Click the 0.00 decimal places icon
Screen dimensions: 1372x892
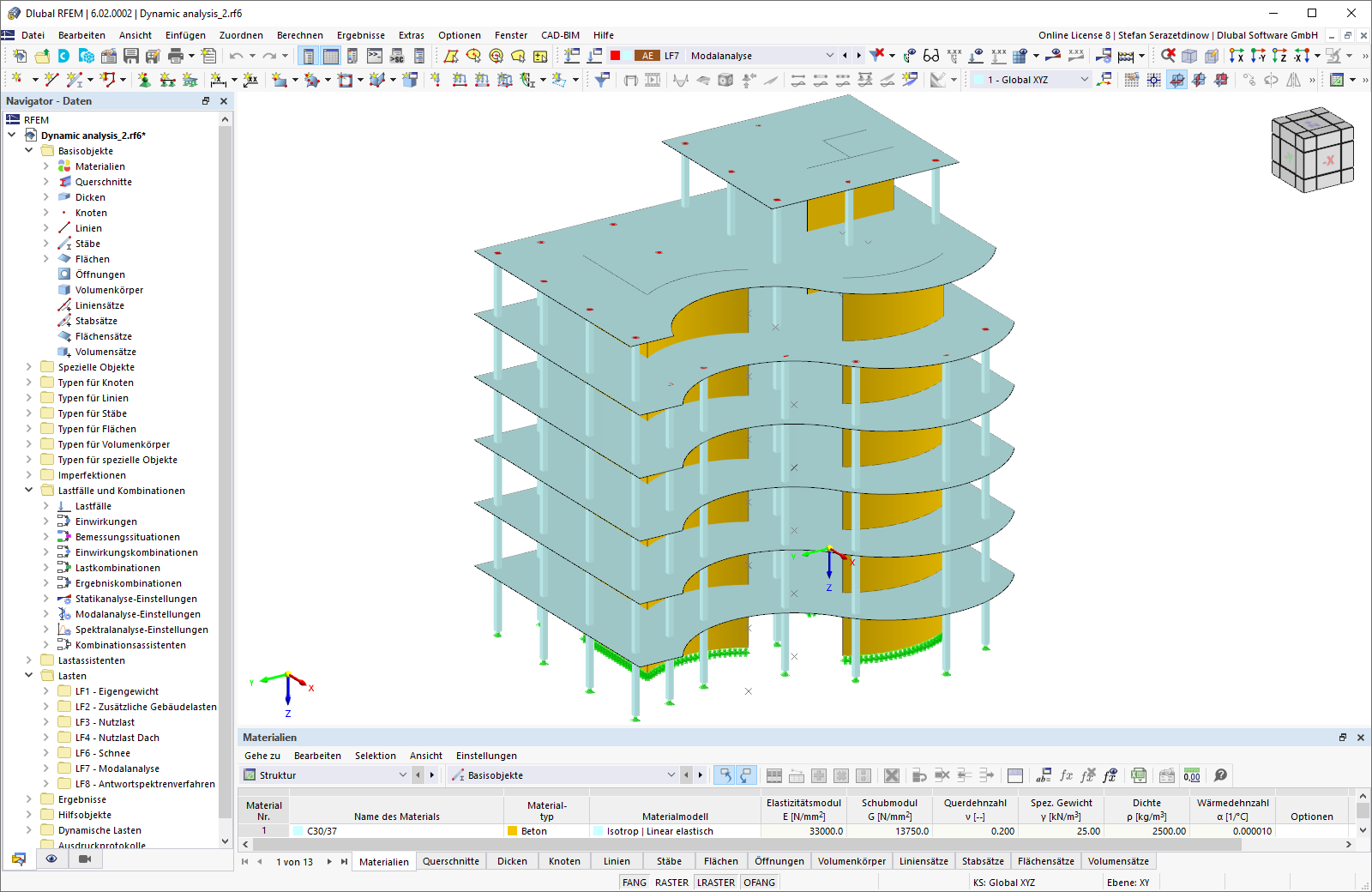click(1192, 775)
